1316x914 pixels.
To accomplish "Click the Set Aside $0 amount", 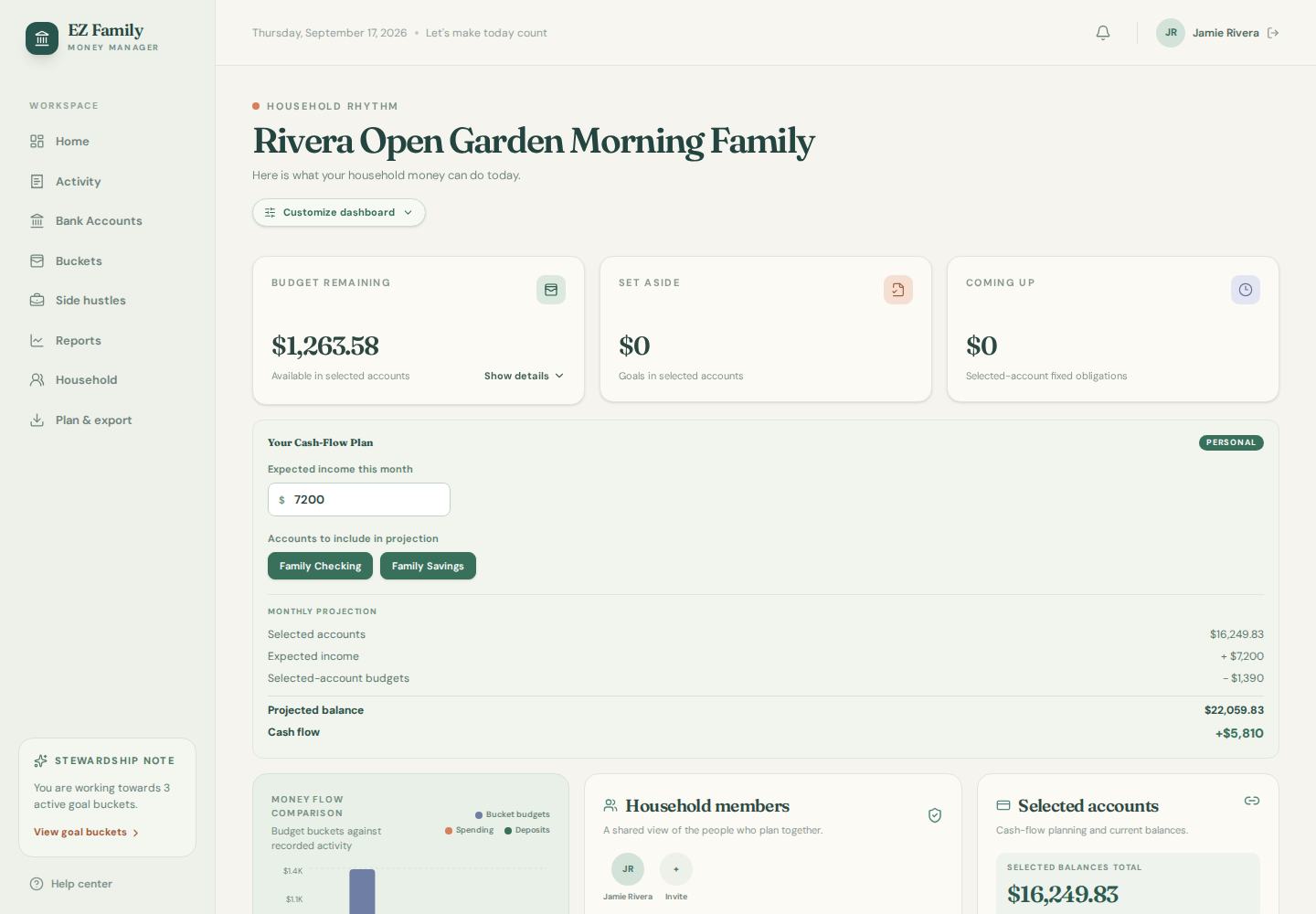I will [634, 345].
